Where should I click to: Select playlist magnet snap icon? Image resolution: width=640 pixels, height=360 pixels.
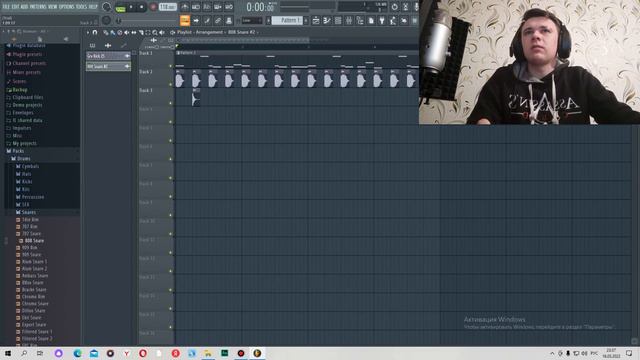tap(95, 32)
